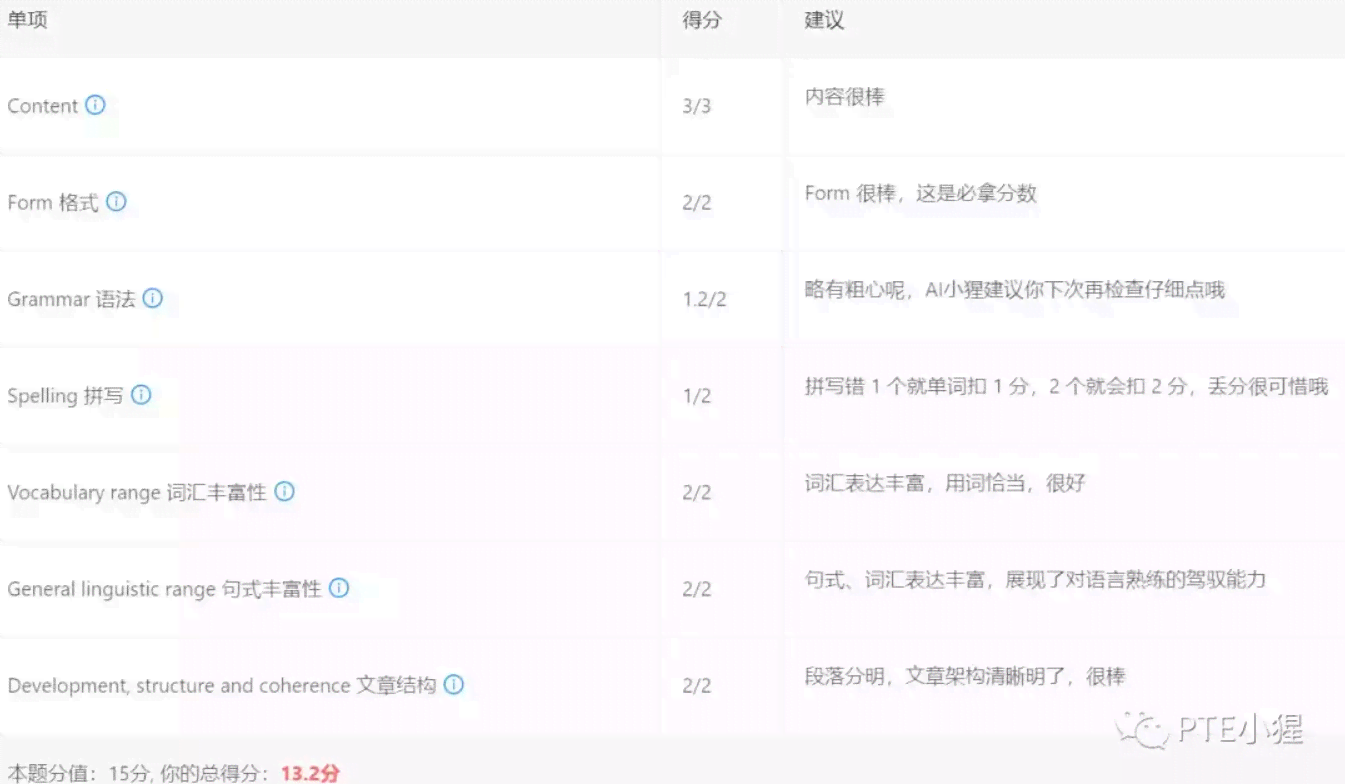Select the Development, structure and coherence label
Screen dimensions: 1345x784
[222, 686]
